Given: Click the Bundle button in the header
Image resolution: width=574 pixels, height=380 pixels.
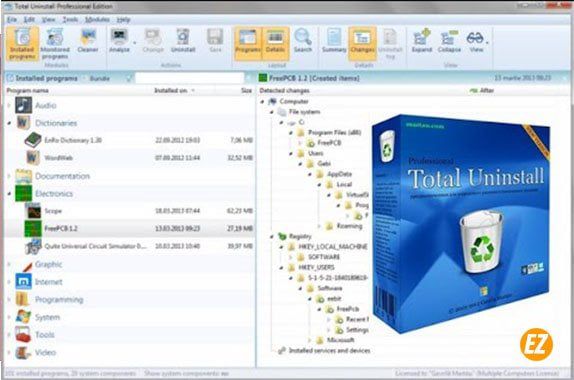Looking at the screenshot, I should 100,78.
